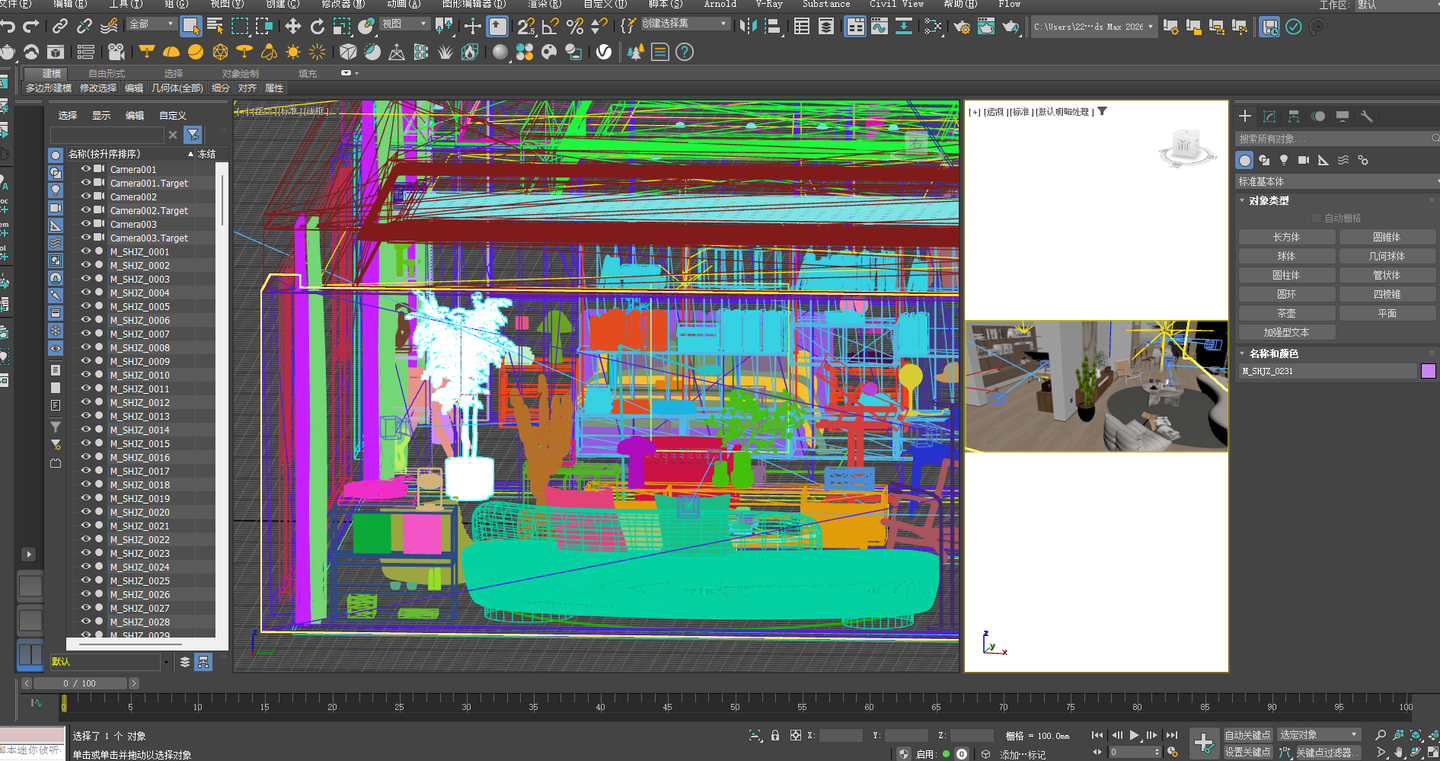Screen dimensions: 1440x761
Task: Select the Cameras category icon in Create panel
Action: (x=1304, y=160)
